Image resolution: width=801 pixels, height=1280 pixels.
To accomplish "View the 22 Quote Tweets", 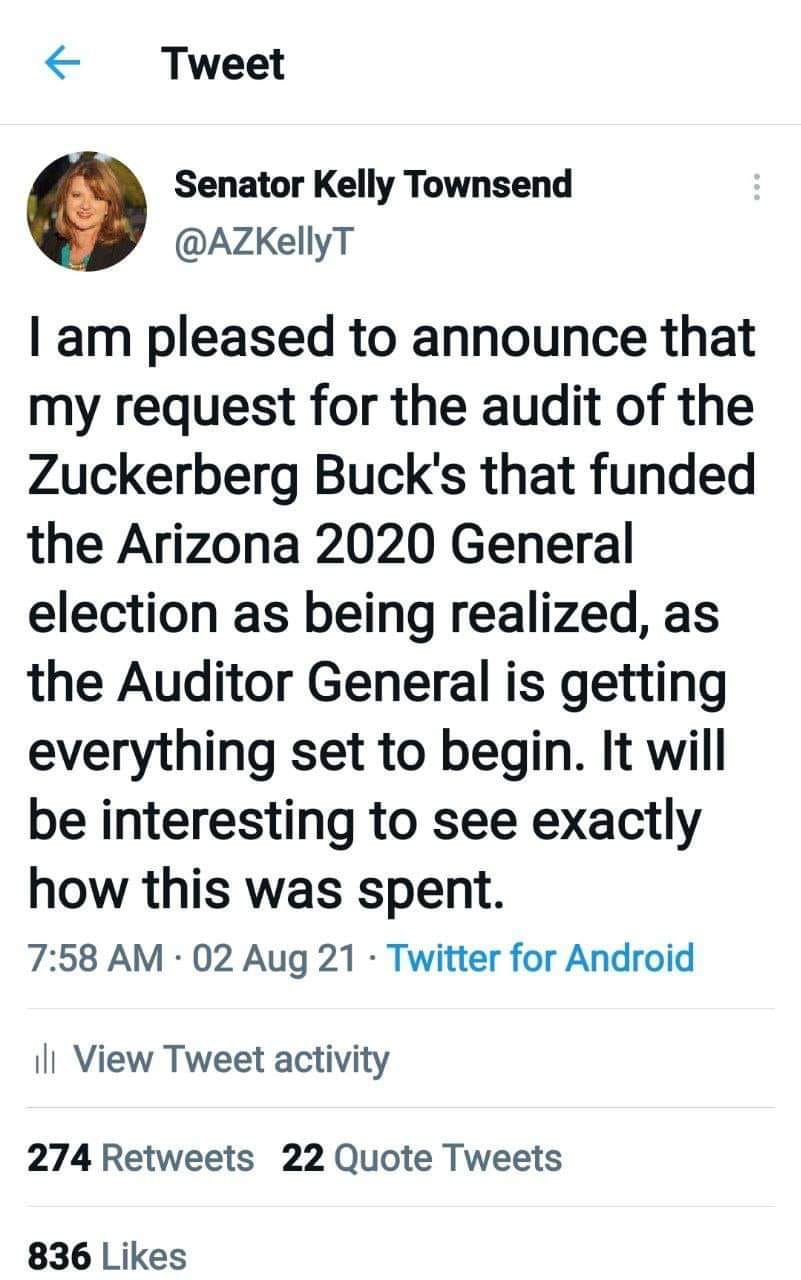I will click(x=421, y=1158).
